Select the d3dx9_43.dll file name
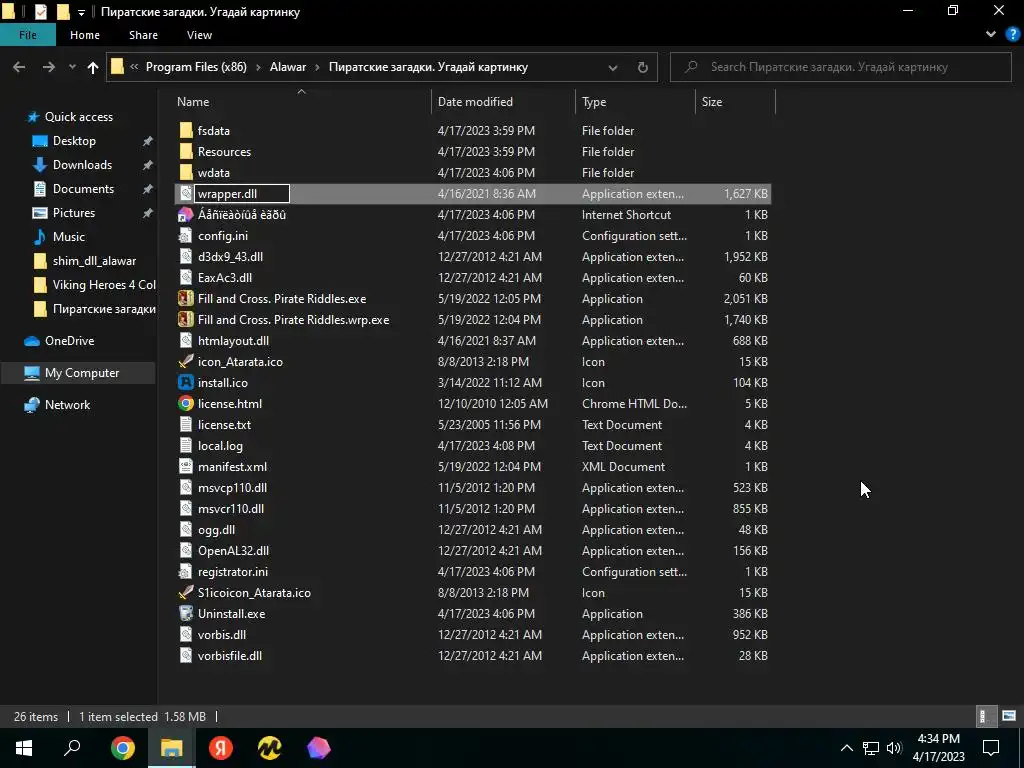The width and height of the screenshot is (1024, 768). pyautogui.click(x=231, y=257)
